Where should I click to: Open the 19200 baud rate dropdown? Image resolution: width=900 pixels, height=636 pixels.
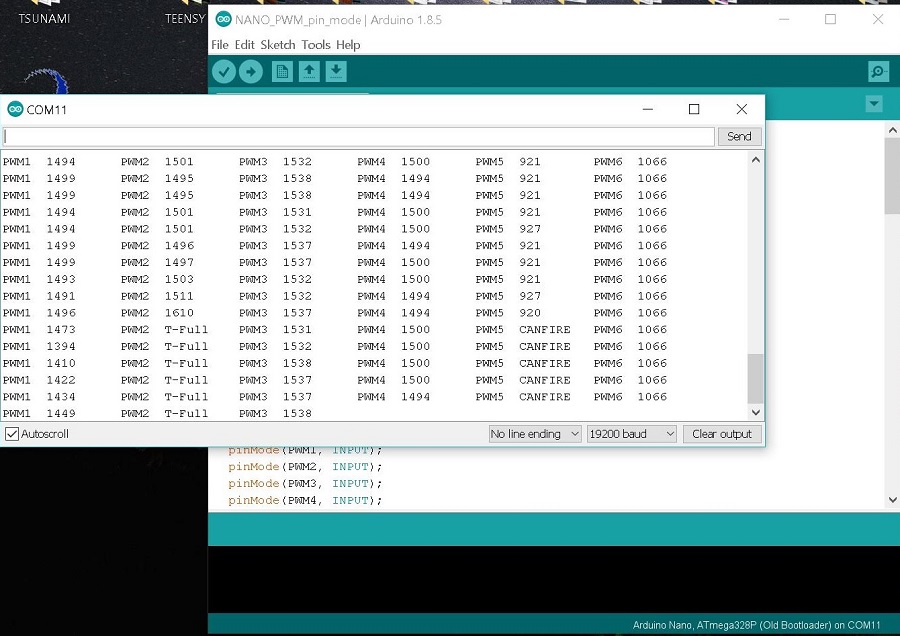631,434
